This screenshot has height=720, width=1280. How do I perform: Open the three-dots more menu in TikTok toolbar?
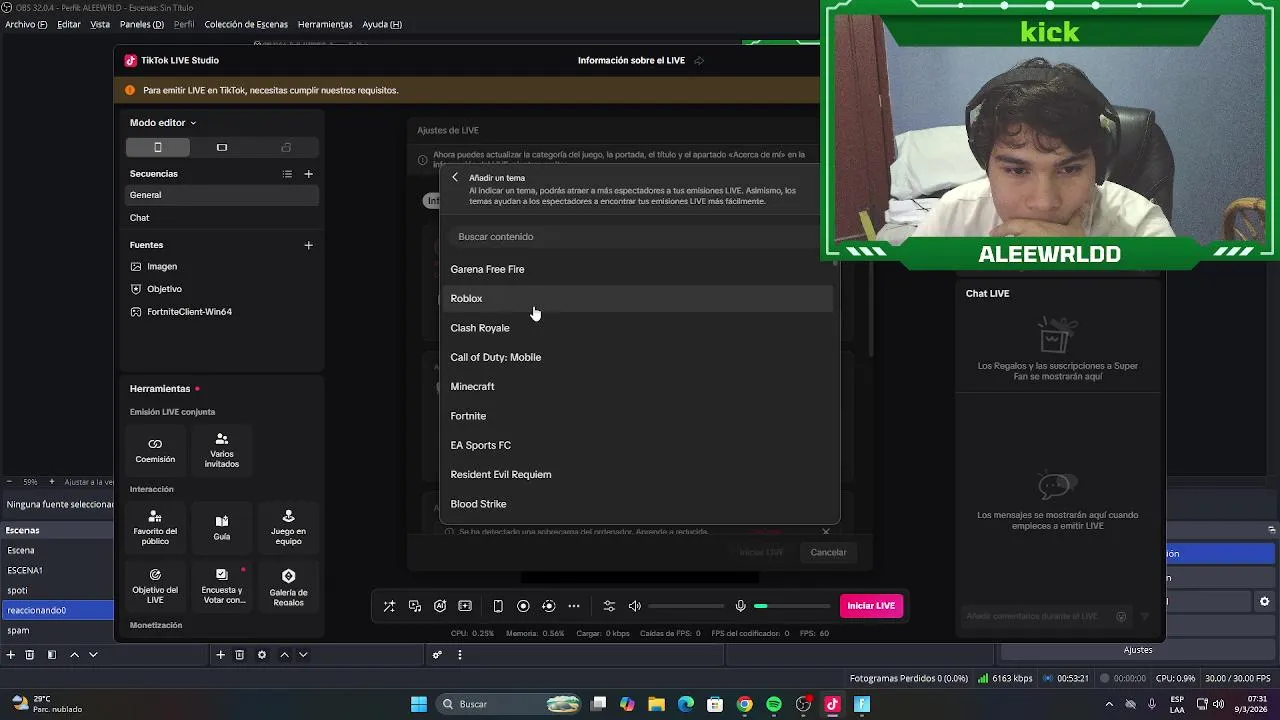[574, 606]
